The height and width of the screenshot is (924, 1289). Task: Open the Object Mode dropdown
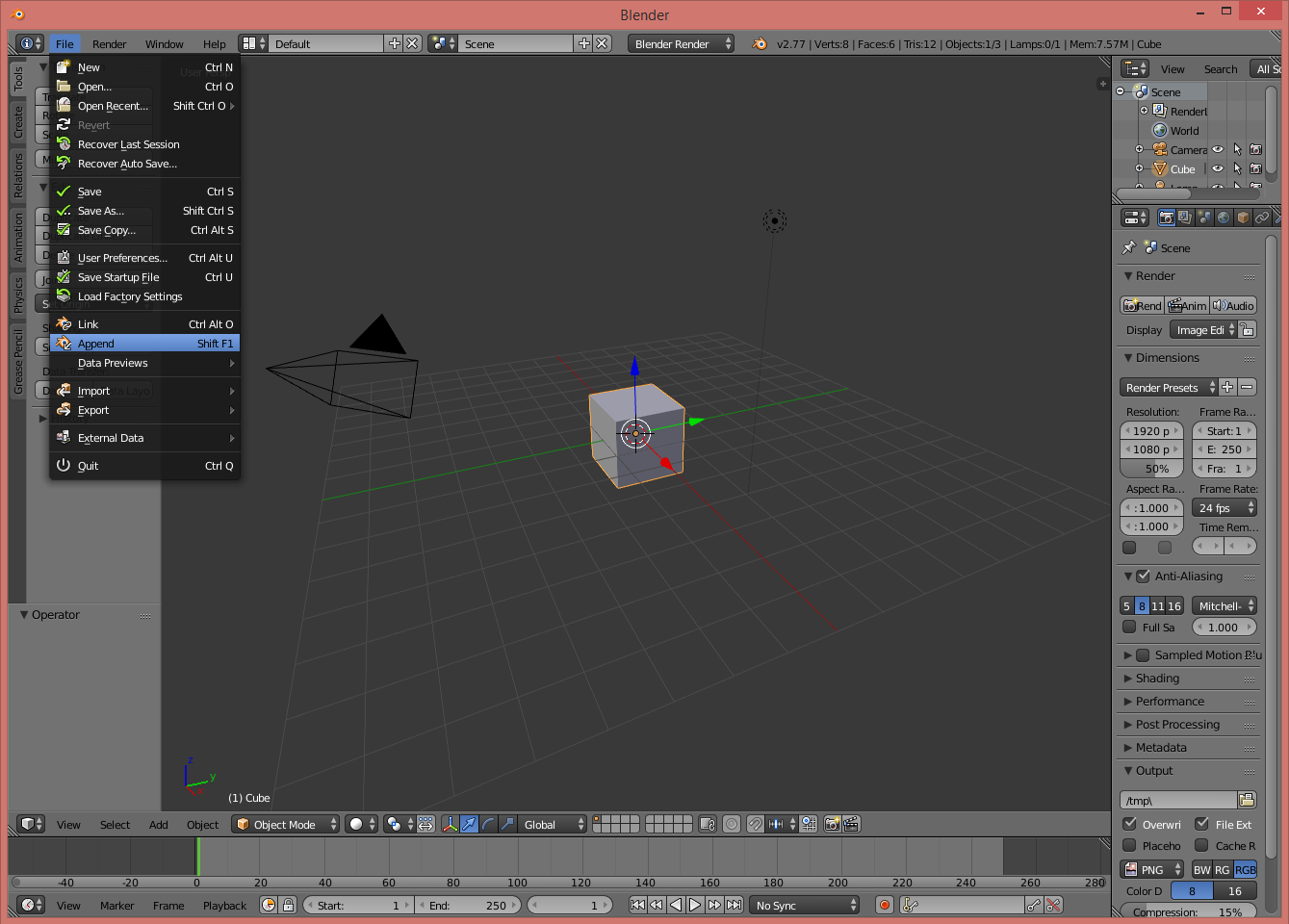(x=287, y=825)
